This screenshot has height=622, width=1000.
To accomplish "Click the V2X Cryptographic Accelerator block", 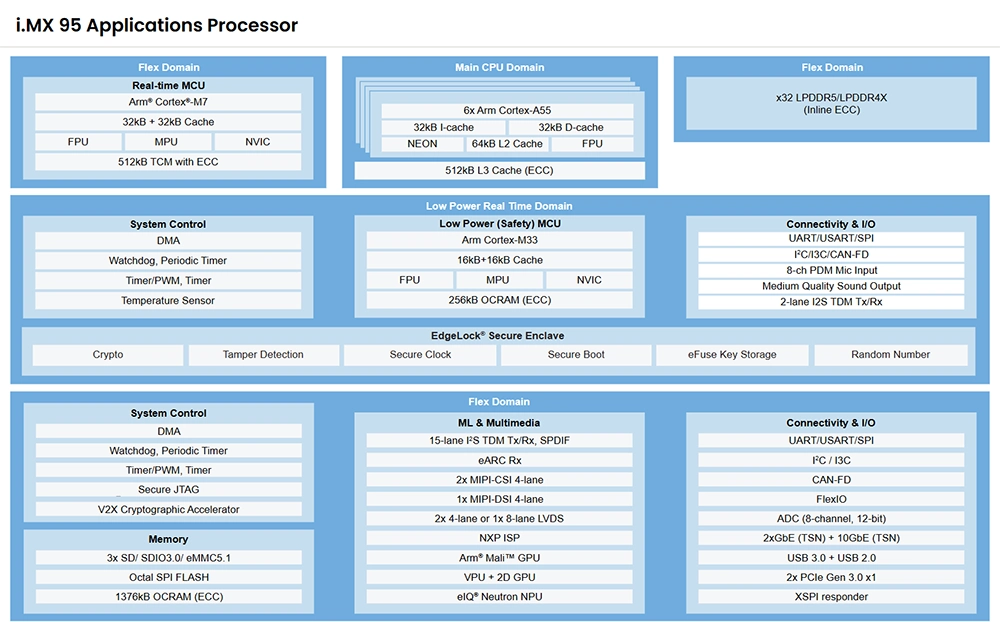I will pyautogui.click(x=168, y=510).
